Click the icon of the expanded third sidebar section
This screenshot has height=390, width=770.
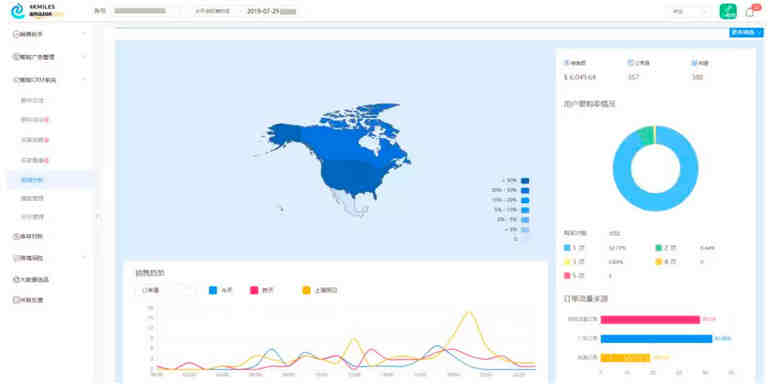16,80
